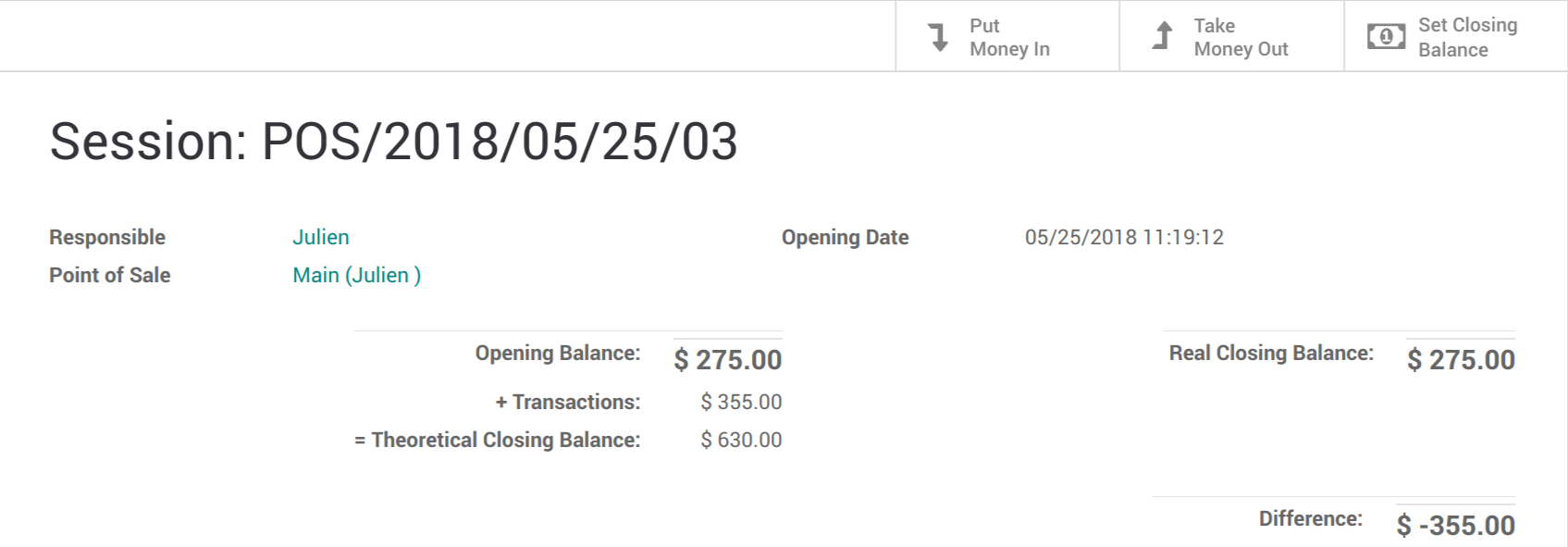Click the Put Money In arrow icon
This screenshot has height=547, width=1568.
(940, 36)
